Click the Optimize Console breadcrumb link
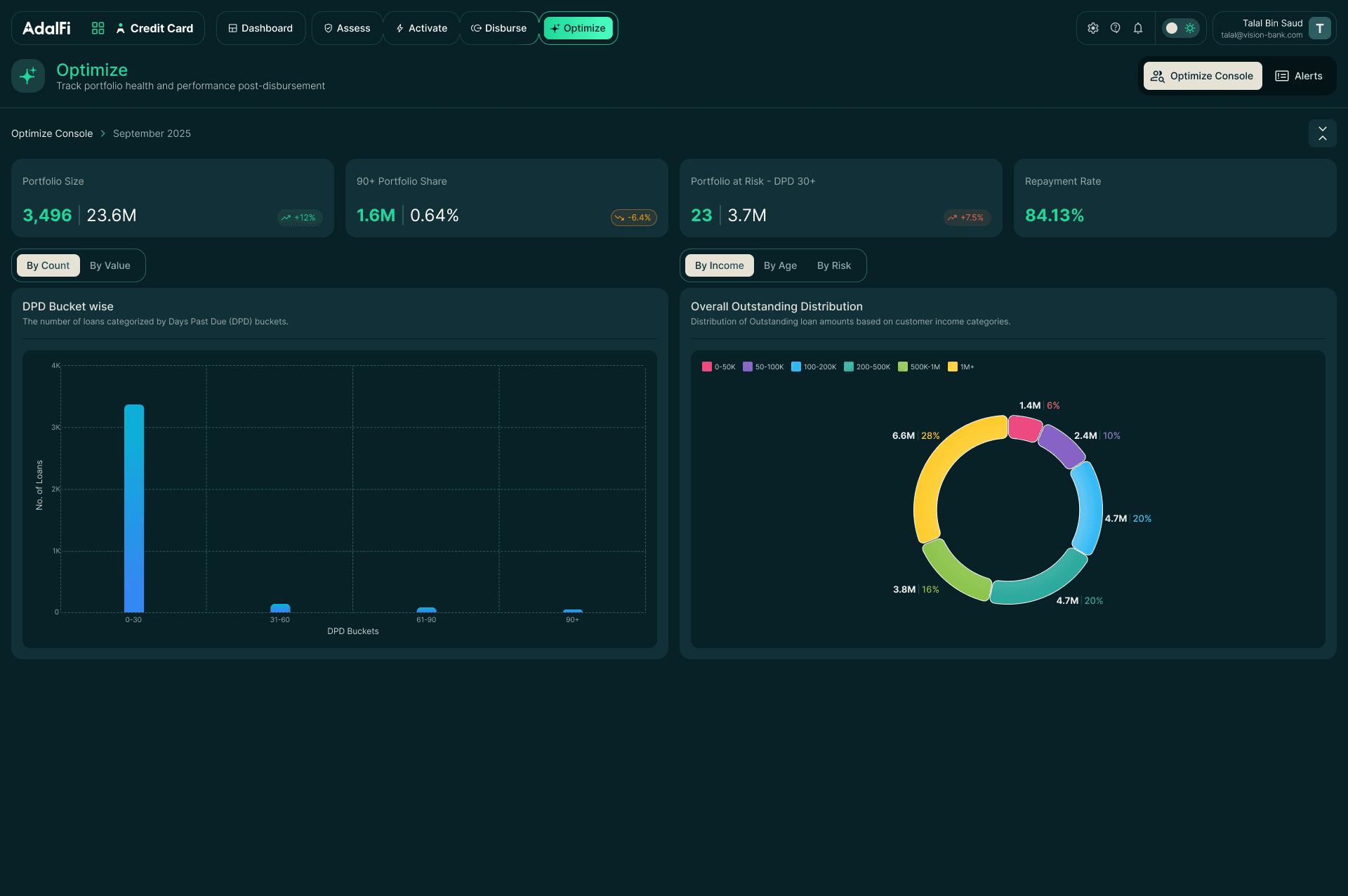1348x896 pixels. [51, 133]
